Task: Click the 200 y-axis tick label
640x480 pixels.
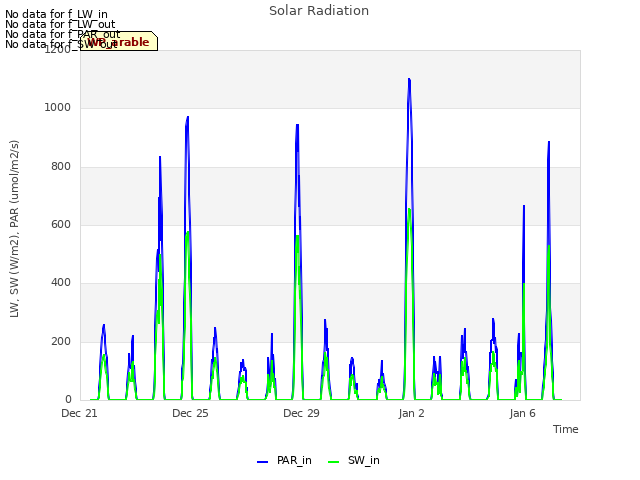Action: point(61,341)
